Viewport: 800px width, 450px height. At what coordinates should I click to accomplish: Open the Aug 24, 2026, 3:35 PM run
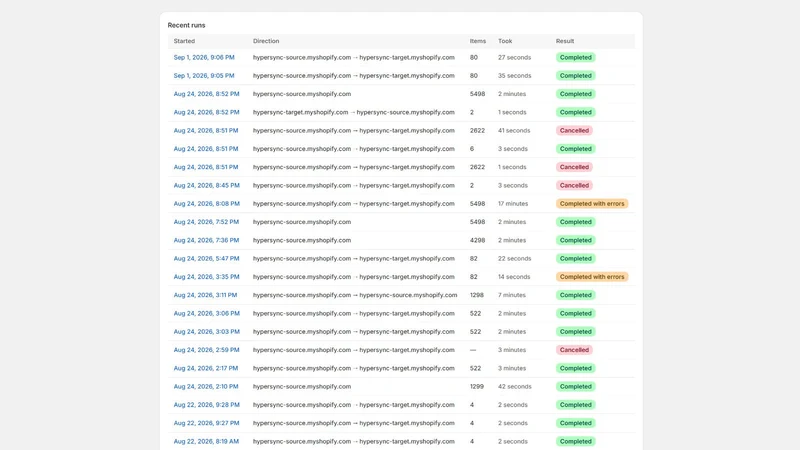[x=206, y=277]
